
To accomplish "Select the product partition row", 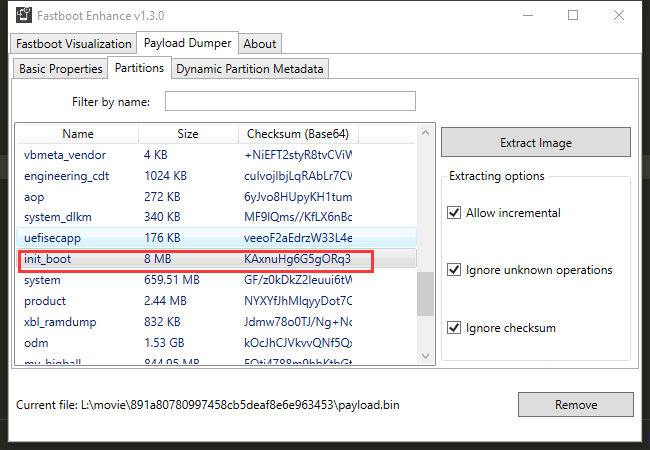I will (216, 301).
